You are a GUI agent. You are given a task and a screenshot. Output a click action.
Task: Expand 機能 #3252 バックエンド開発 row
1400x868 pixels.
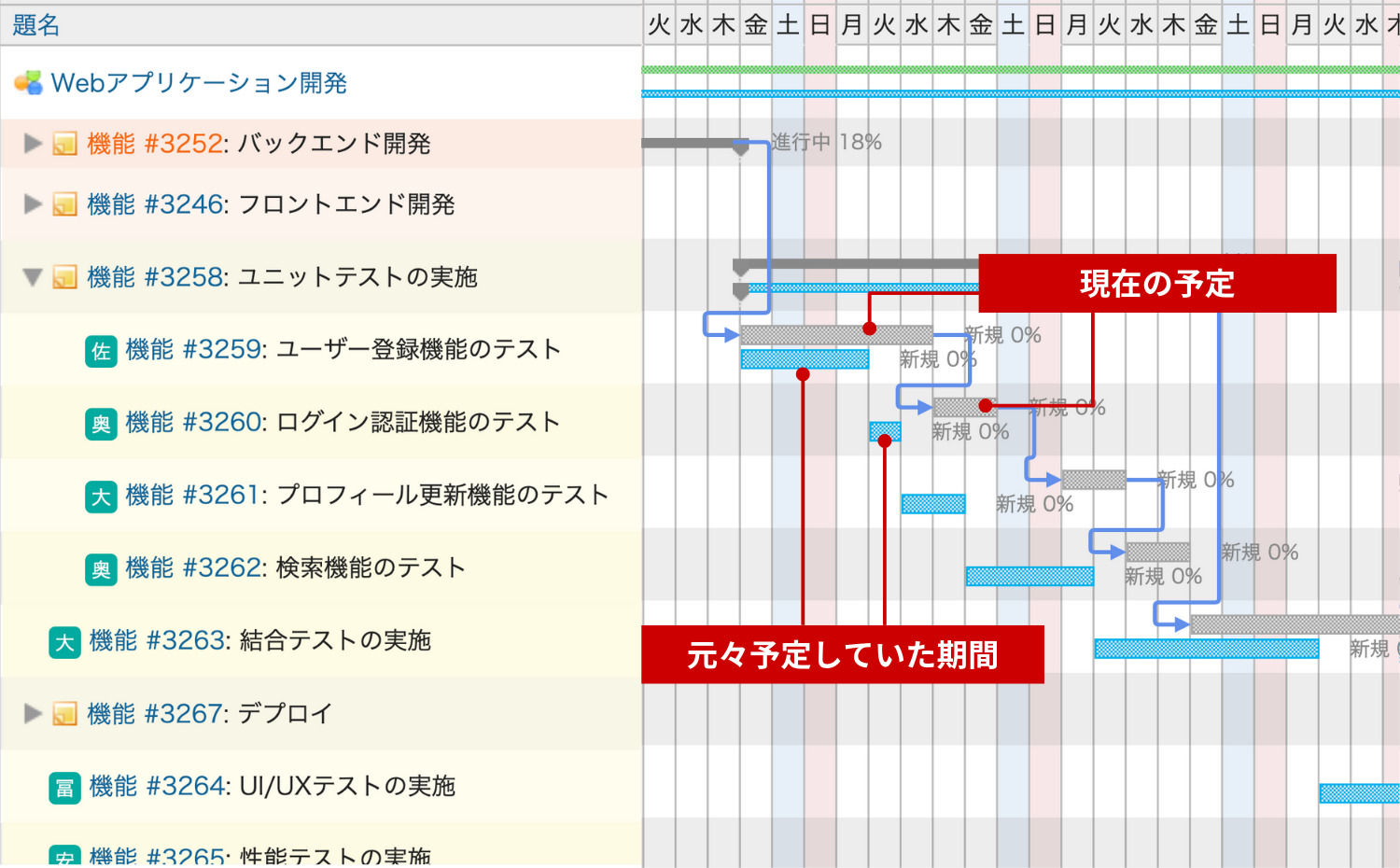34,143
